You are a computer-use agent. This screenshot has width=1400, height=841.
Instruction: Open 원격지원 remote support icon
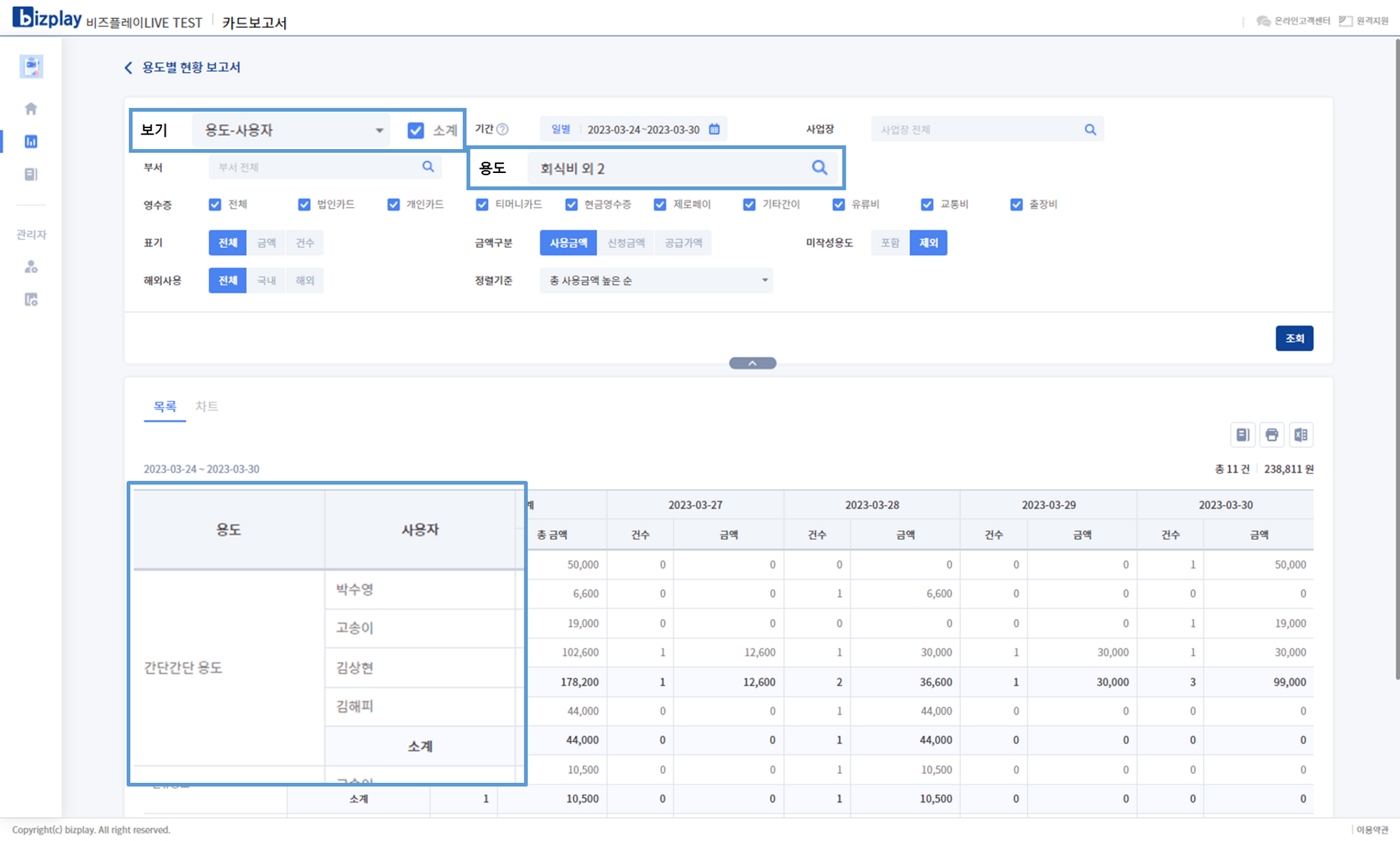click(1345, 21)
